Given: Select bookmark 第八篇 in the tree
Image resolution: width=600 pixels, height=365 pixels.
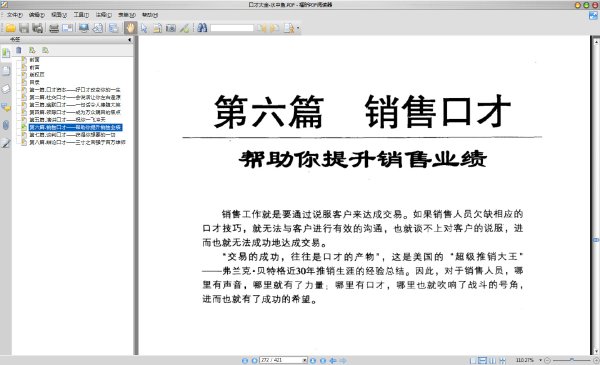Looking at the screenshot, I should pos(77,142).
